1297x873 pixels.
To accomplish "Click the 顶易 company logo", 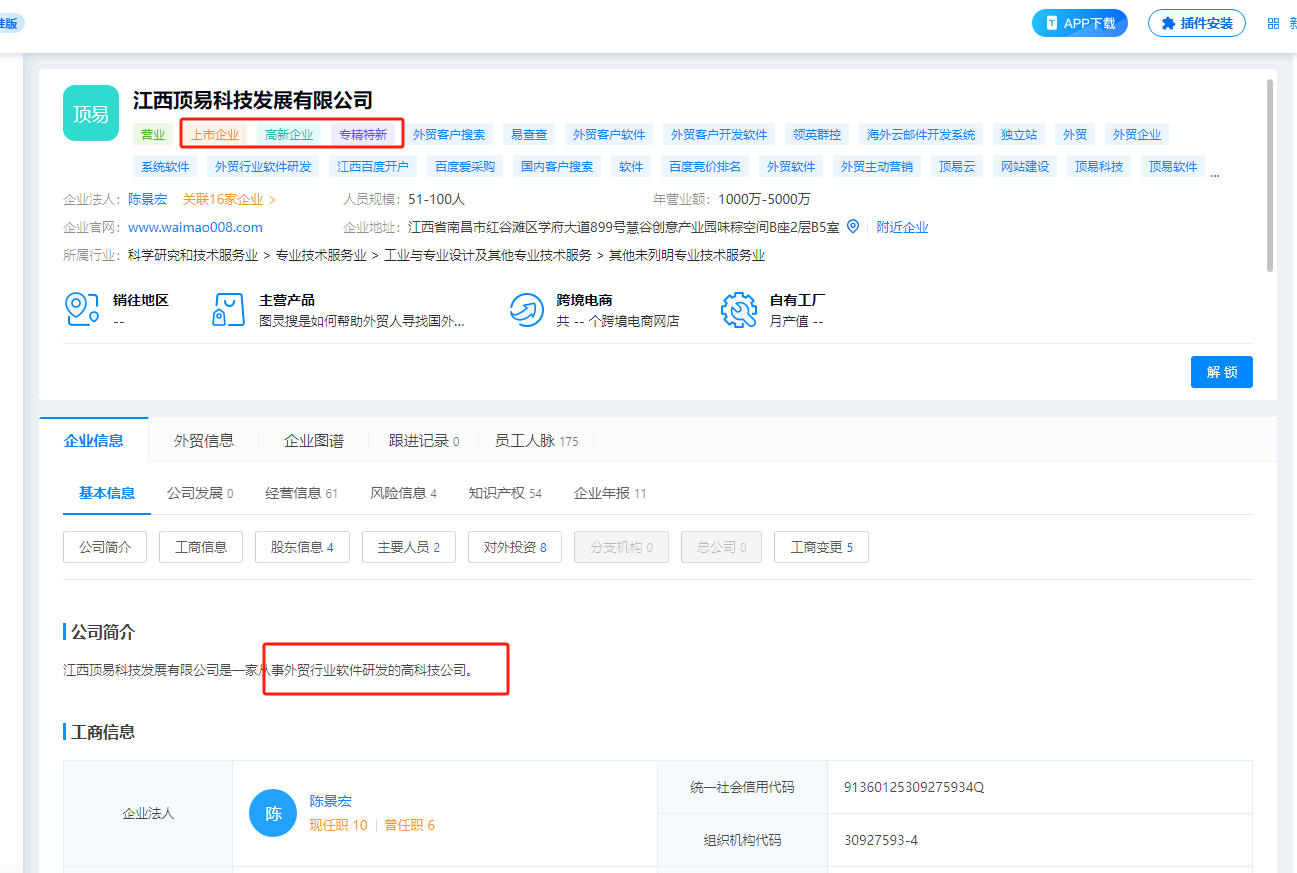I will tap(91, 113).
